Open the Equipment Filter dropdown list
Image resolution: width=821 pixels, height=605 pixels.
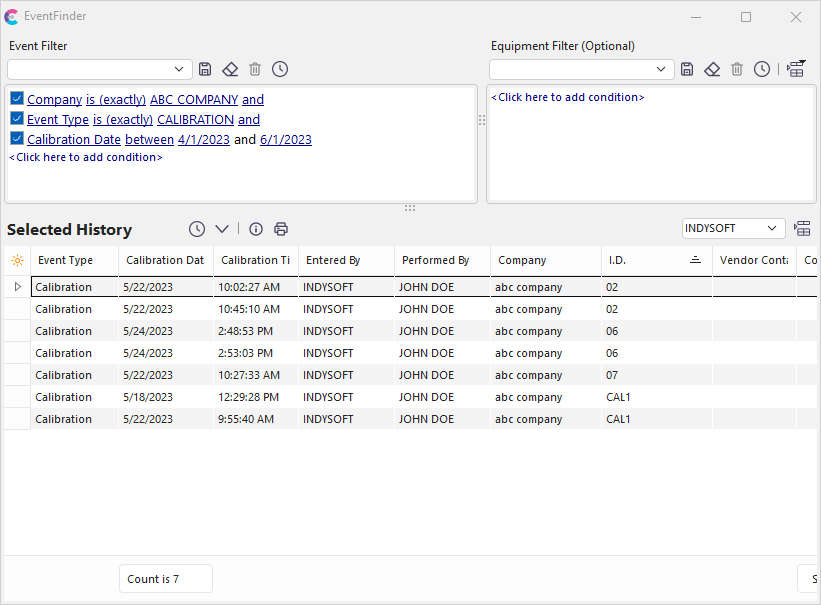click(x=662, y=69)
